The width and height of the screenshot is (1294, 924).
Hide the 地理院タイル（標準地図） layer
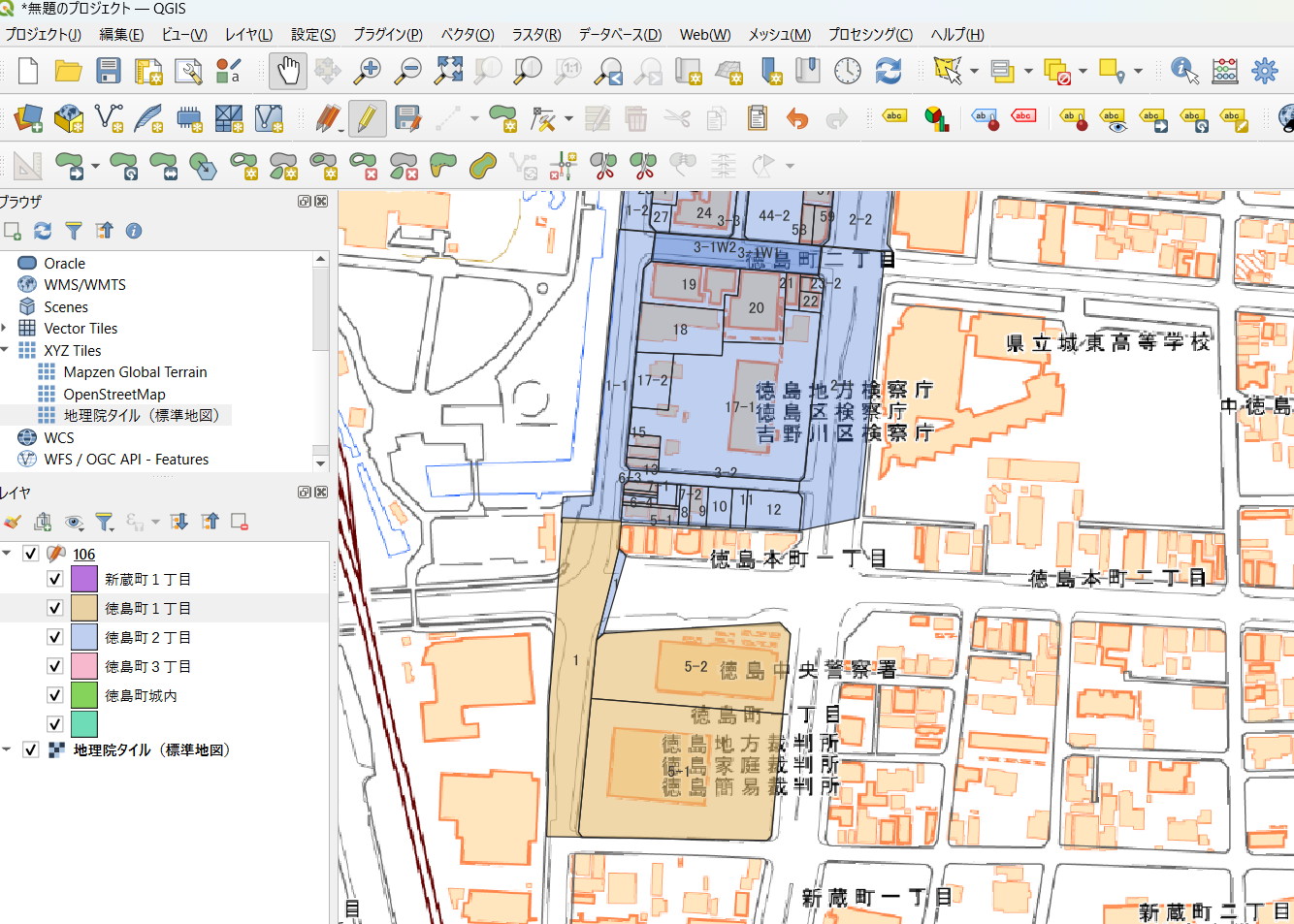click(x=31, y=749)
